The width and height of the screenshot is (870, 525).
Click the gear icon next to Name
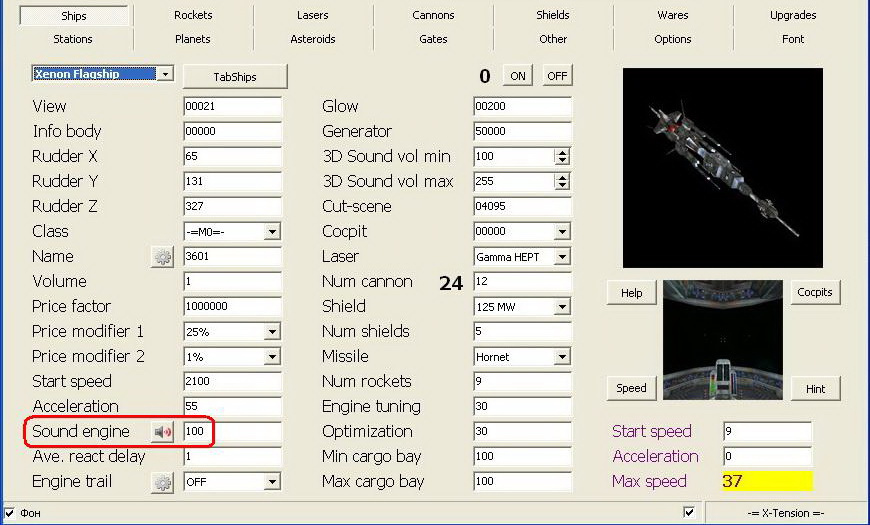[162, 257]
